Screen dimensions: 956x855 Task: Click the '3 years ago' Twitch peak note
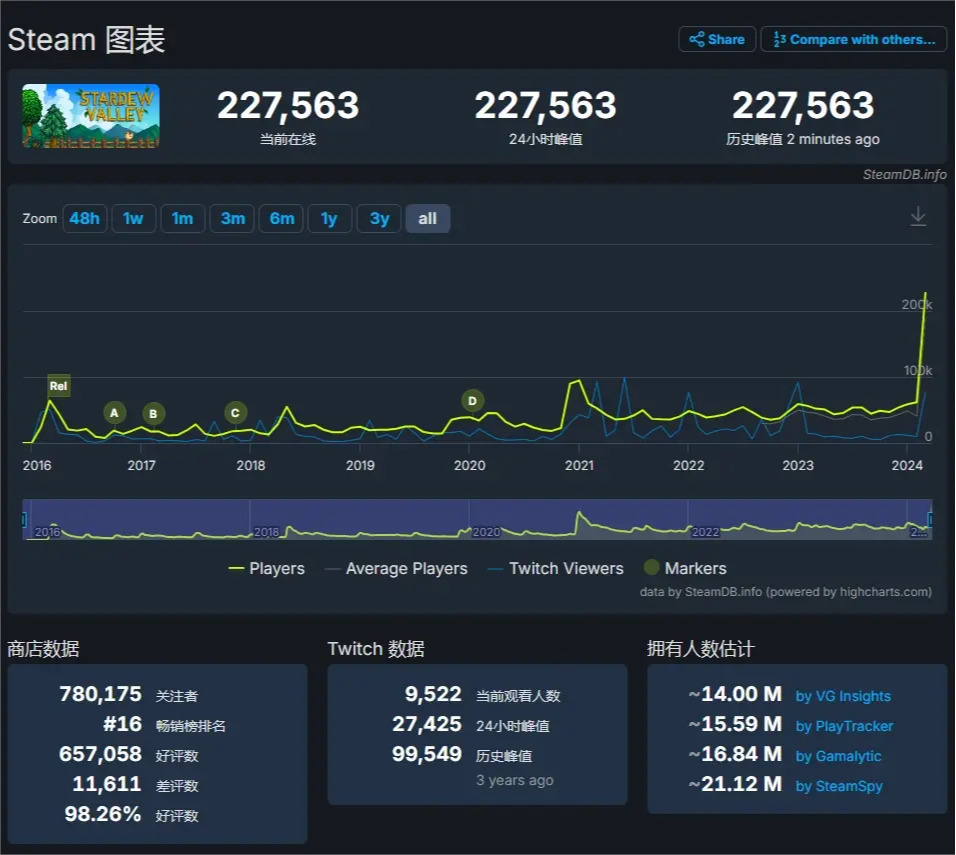pyautogui.click(x=515, y=780)
